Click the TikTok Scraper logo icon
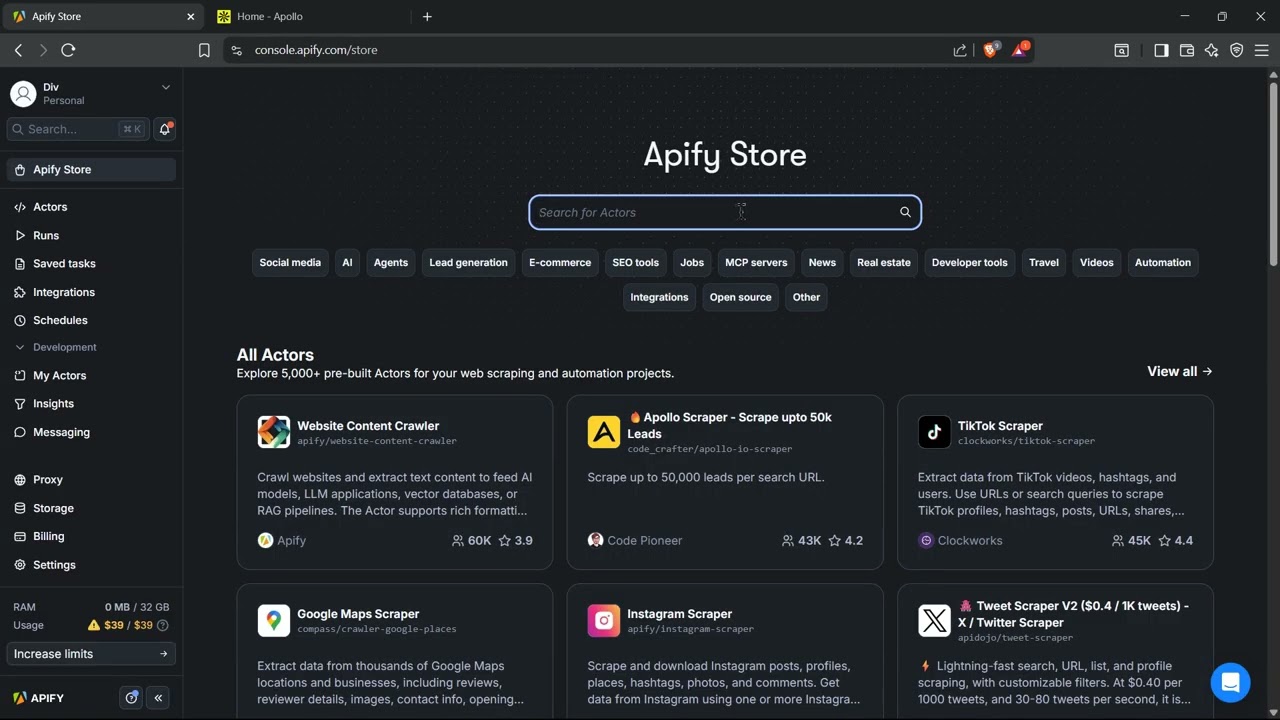This screenshot has height=720, width=1280. coord(934,432)
